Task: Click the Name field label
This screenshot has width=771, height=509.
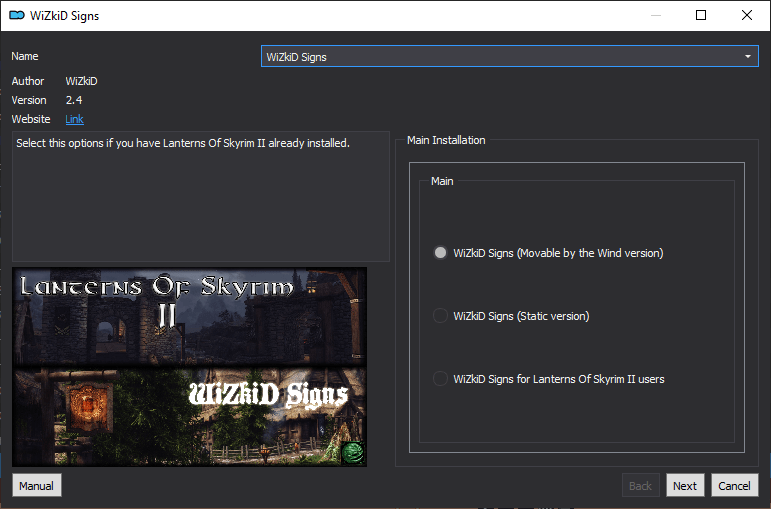Action: [25, 56]
